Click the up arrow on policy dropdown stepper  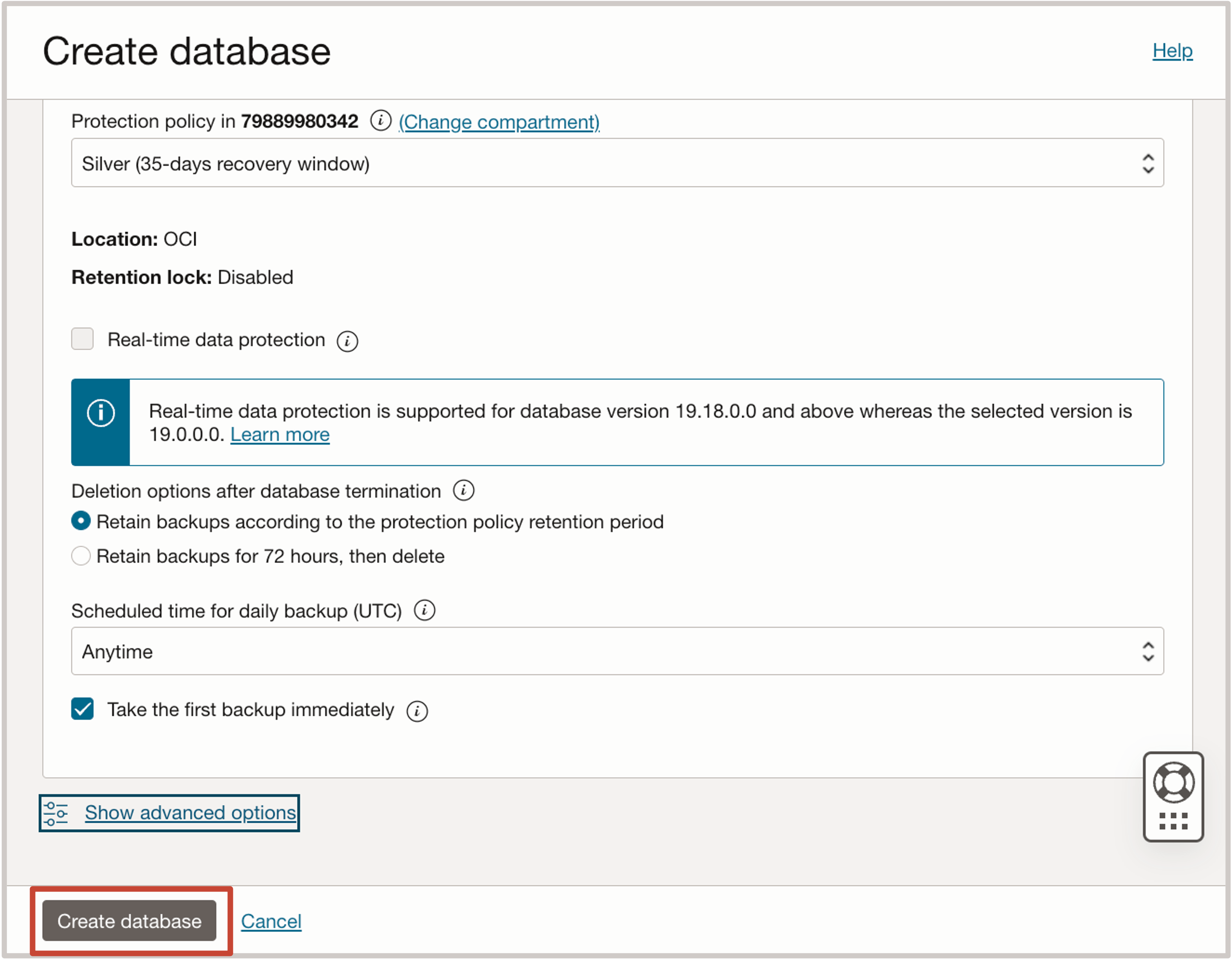[x=1148, y=158]
